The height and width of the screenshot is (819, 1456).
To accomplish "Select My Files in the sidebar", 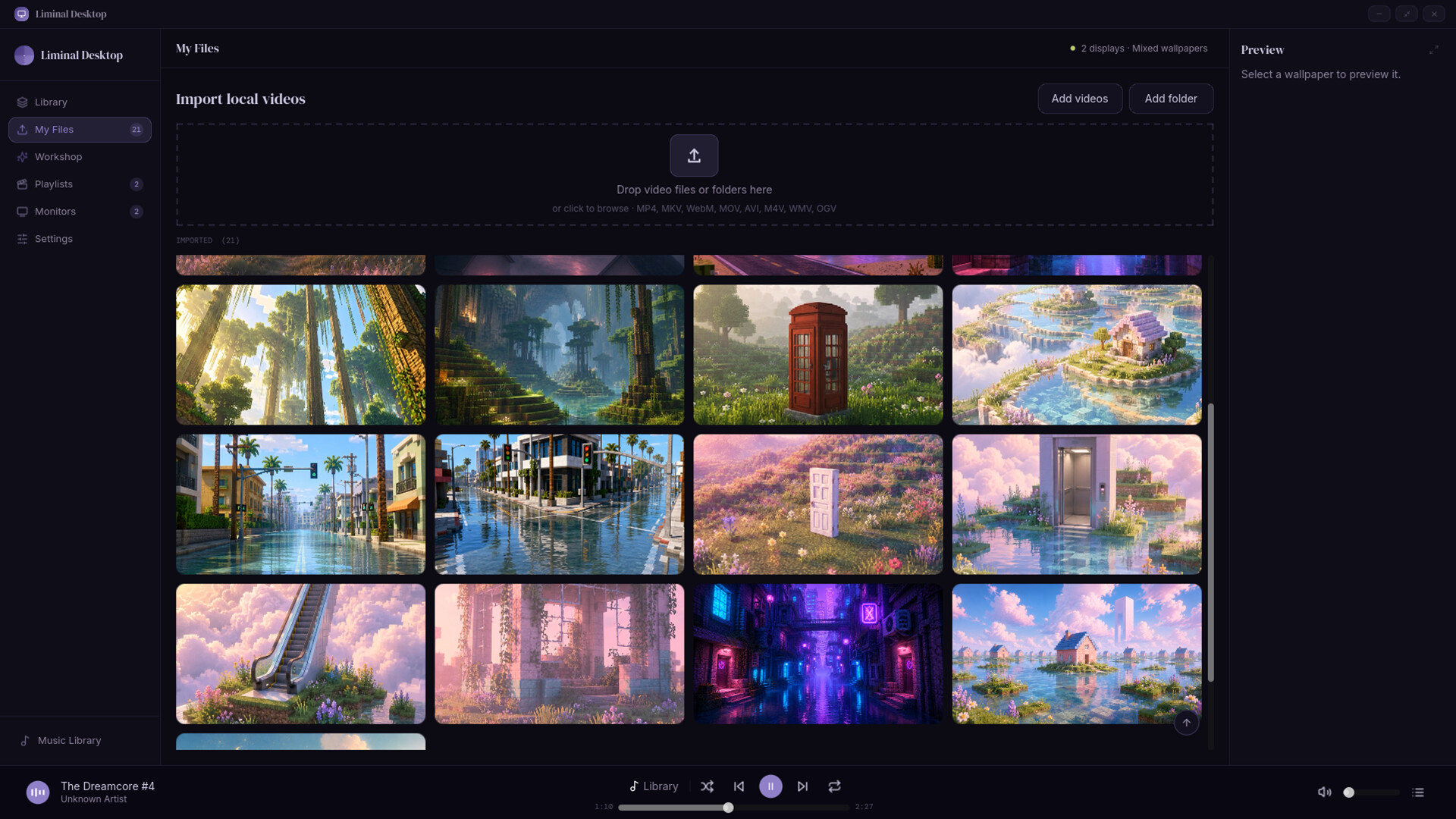I will 80,130.
